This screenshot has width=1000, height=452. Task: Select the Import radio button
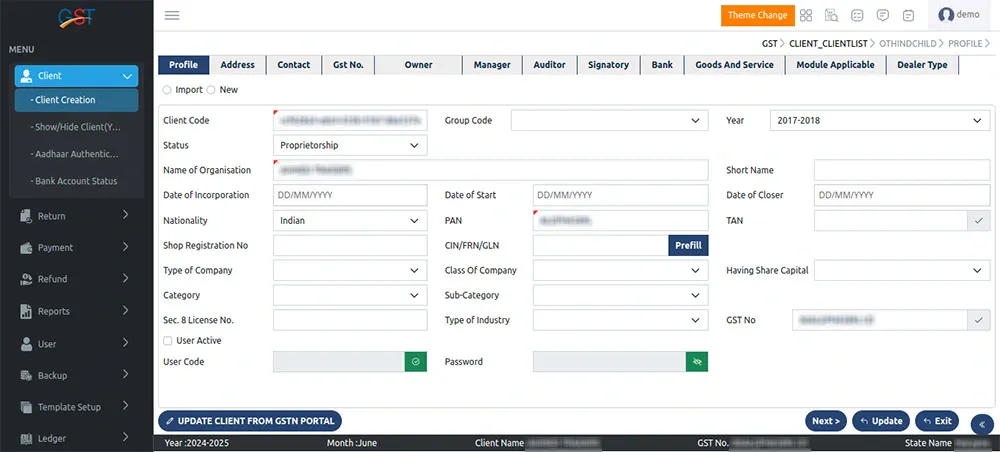(x=167, y=90)
